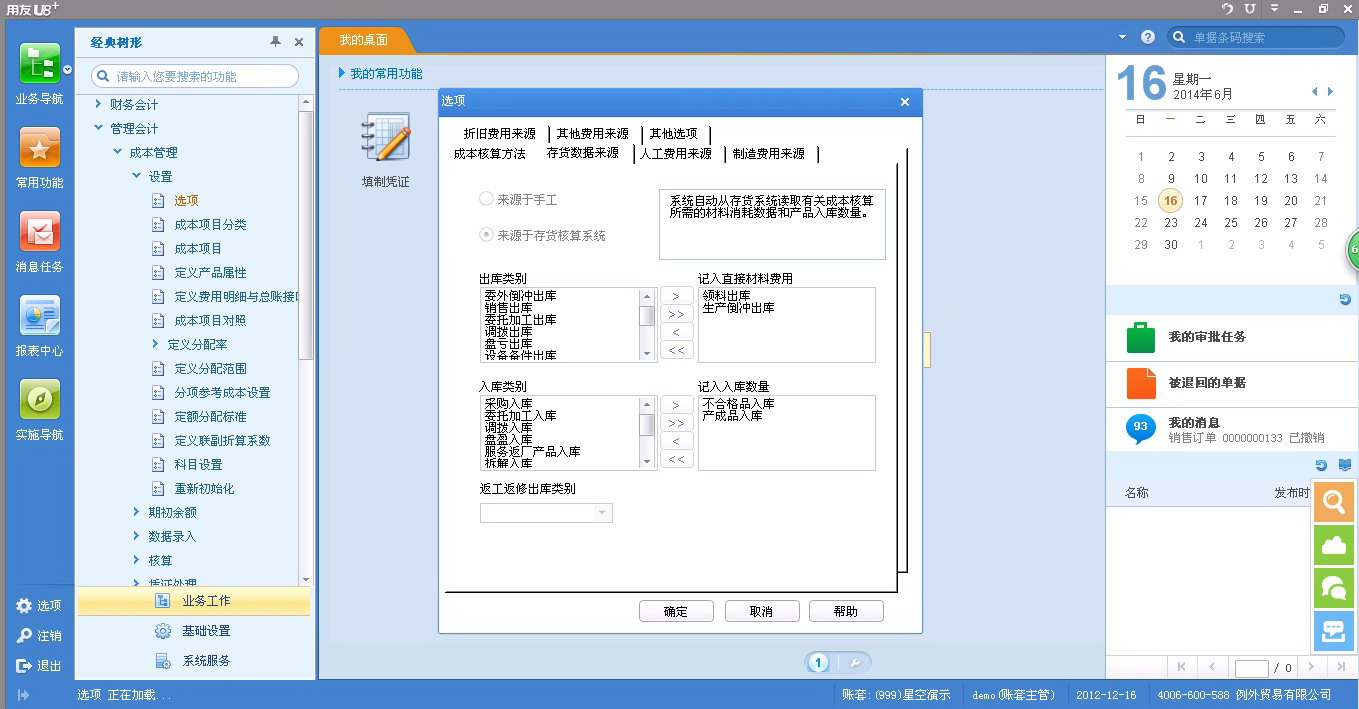Switch to 人工费用来源 tab
1359x709 pixels.
point(676,154)
